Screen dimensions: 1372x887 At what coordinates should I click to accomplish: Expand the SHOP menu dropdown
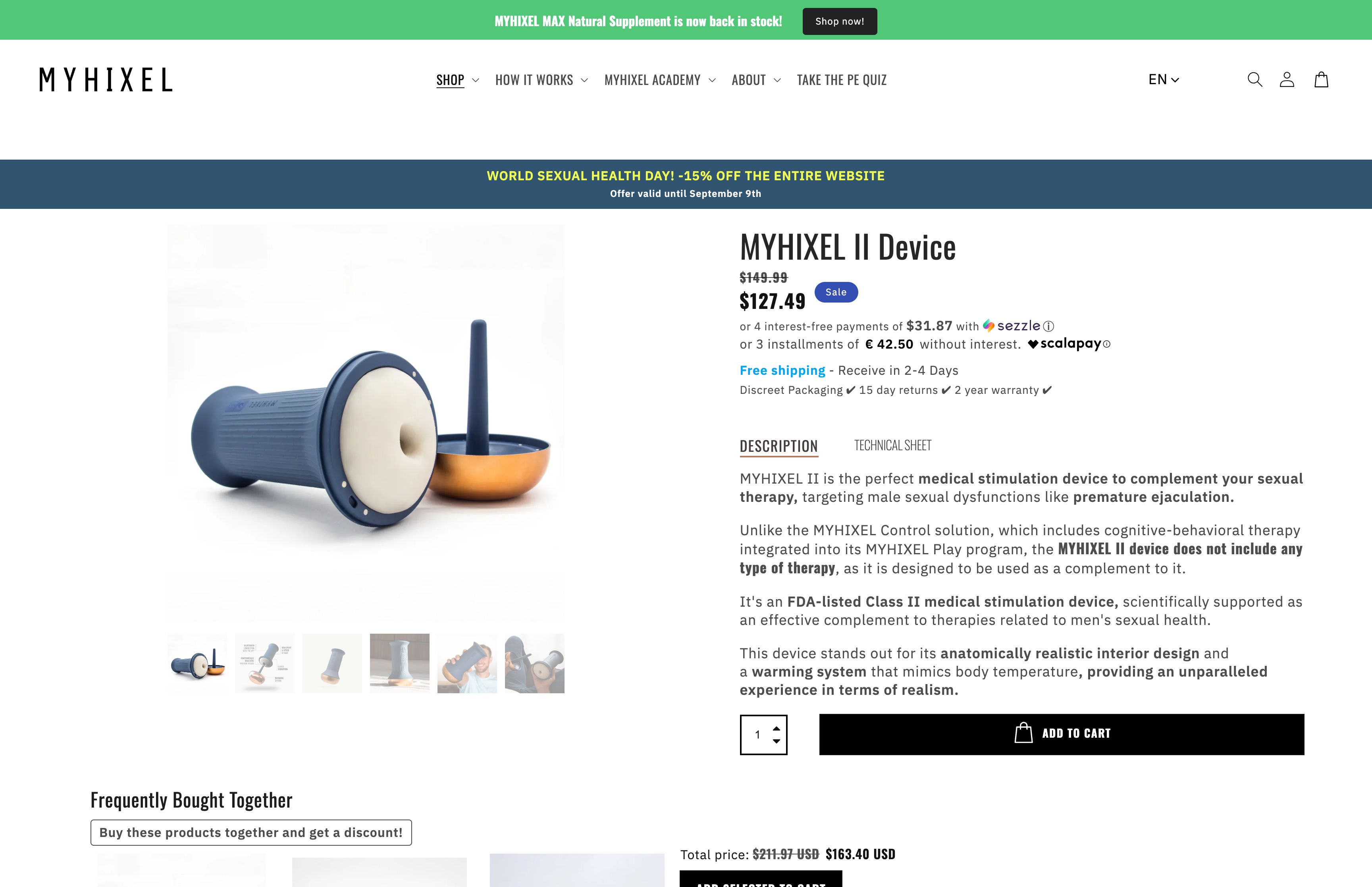pos(457,80)
